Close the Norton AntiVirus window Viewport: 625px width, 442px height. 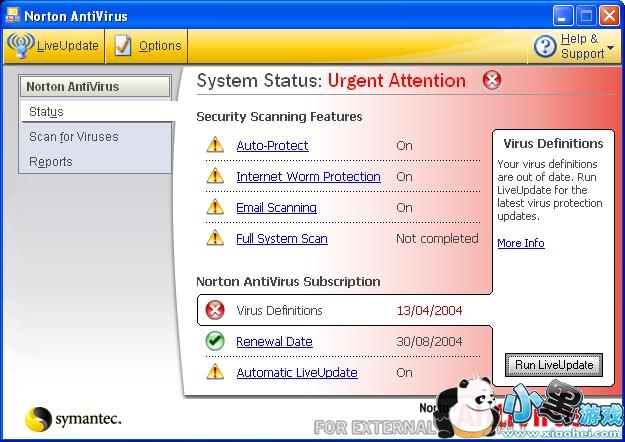(609, 16)
